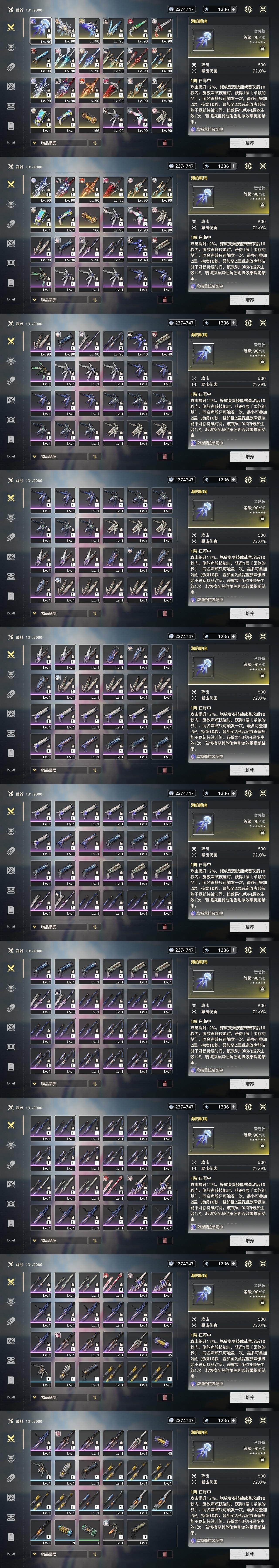The width and height of the screenshot is (279, 1568).
Task: Open the Echoes monster-head tab in topmost panel
Action: [11, 47]
